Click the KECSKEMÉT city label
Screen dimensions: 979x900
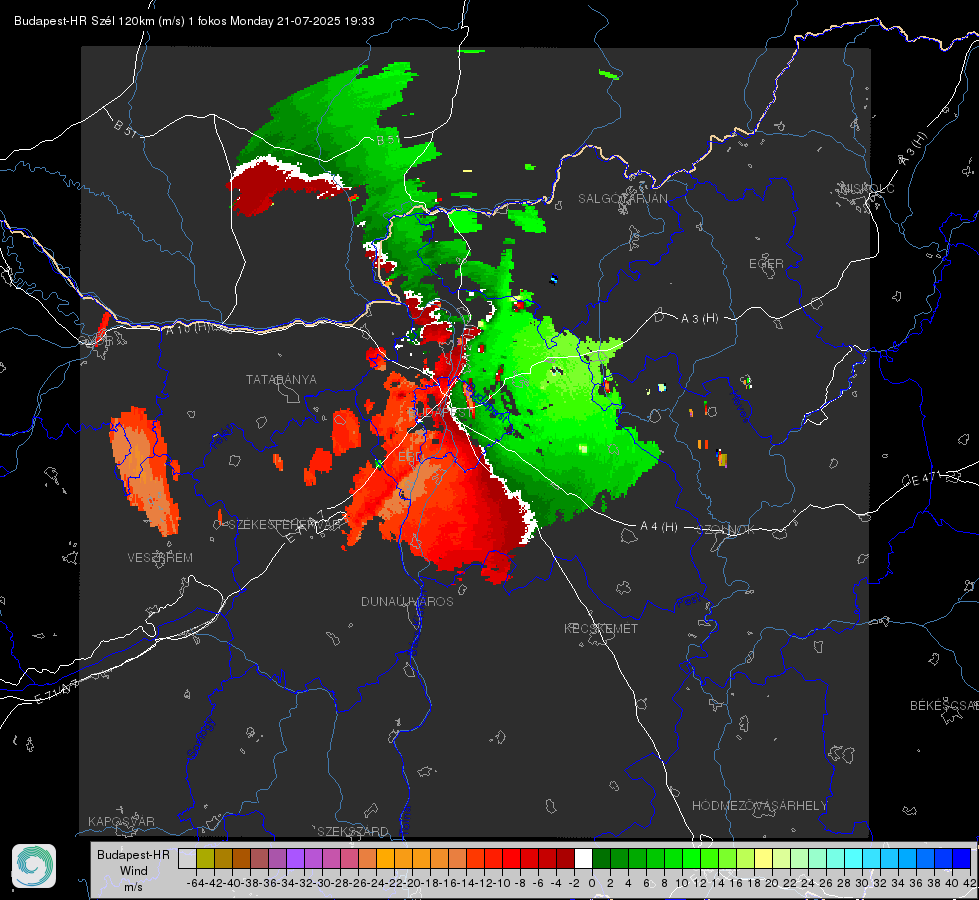click(x=601, y=628)
